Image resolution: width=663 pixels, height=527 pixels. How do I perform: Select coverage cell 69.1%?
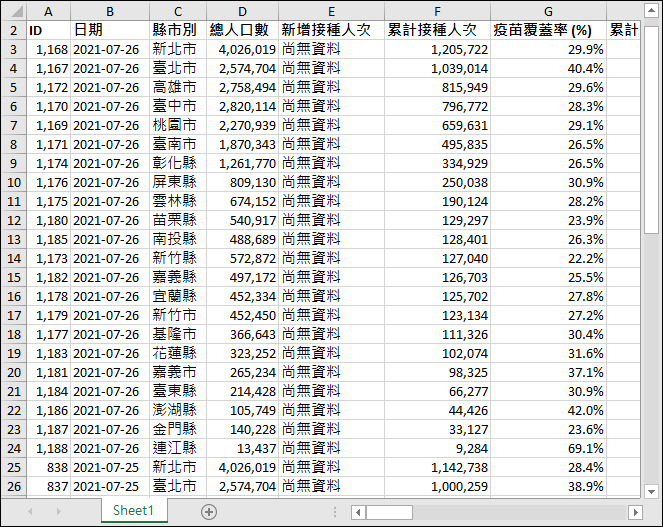pyautogui.click(x=548, y=448)
